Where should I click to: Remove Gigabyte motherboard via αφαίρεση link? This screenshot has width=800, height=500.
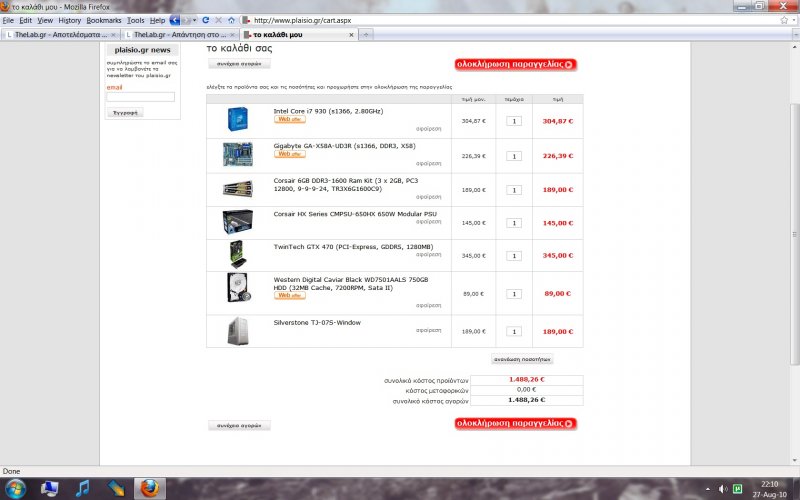tap(429, 164)
